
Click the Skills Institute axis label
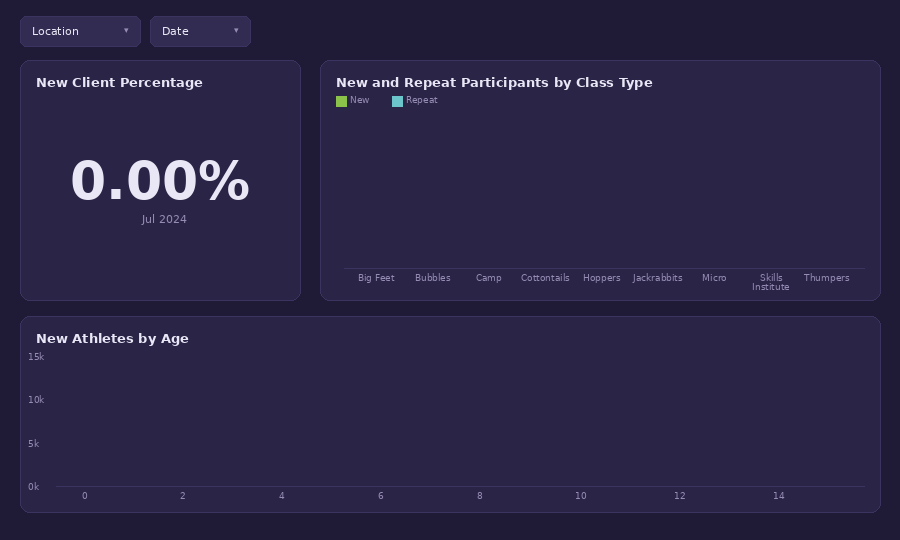pos(771,282)
